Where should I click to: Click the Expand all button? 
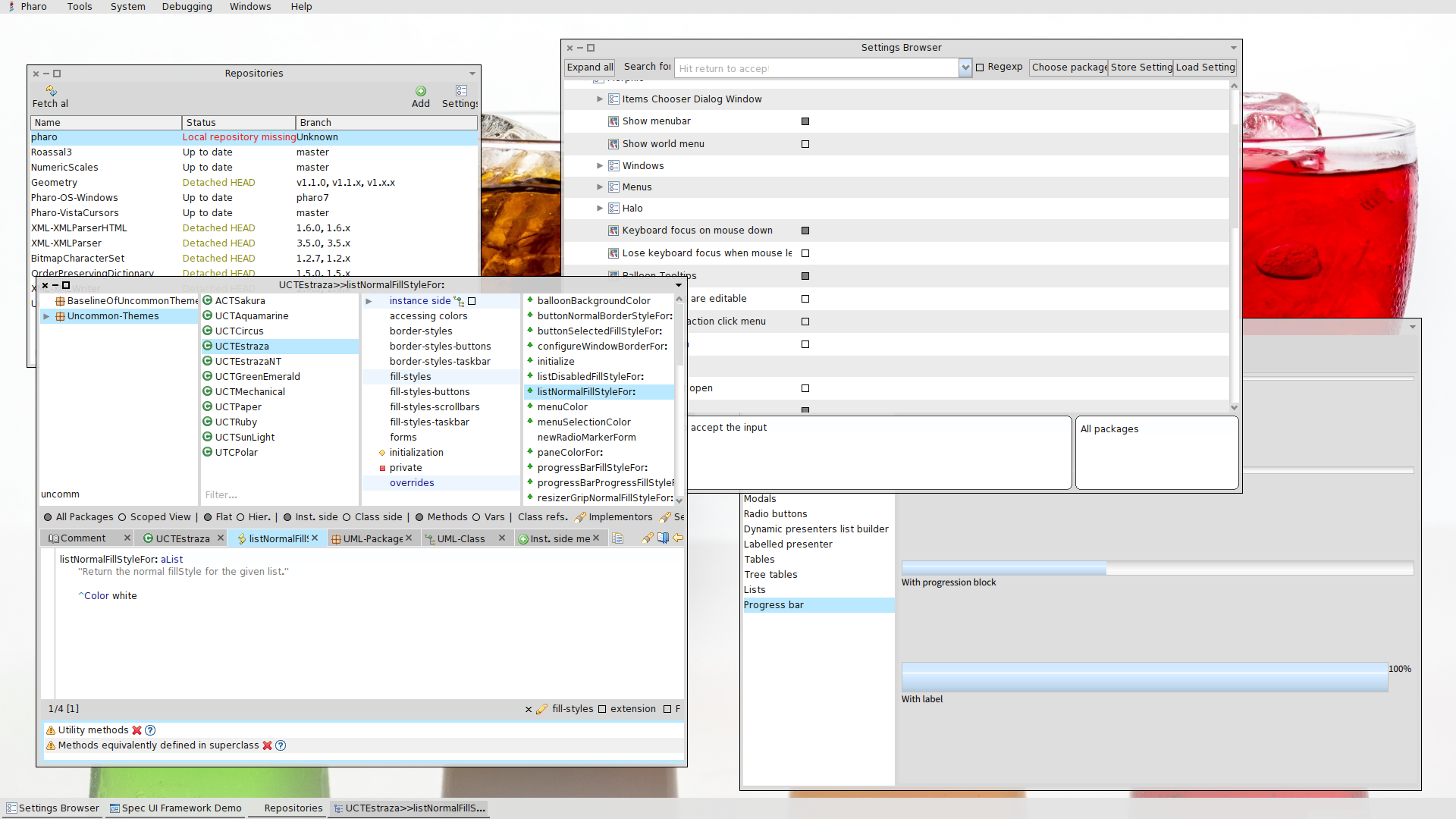[590, 67]
